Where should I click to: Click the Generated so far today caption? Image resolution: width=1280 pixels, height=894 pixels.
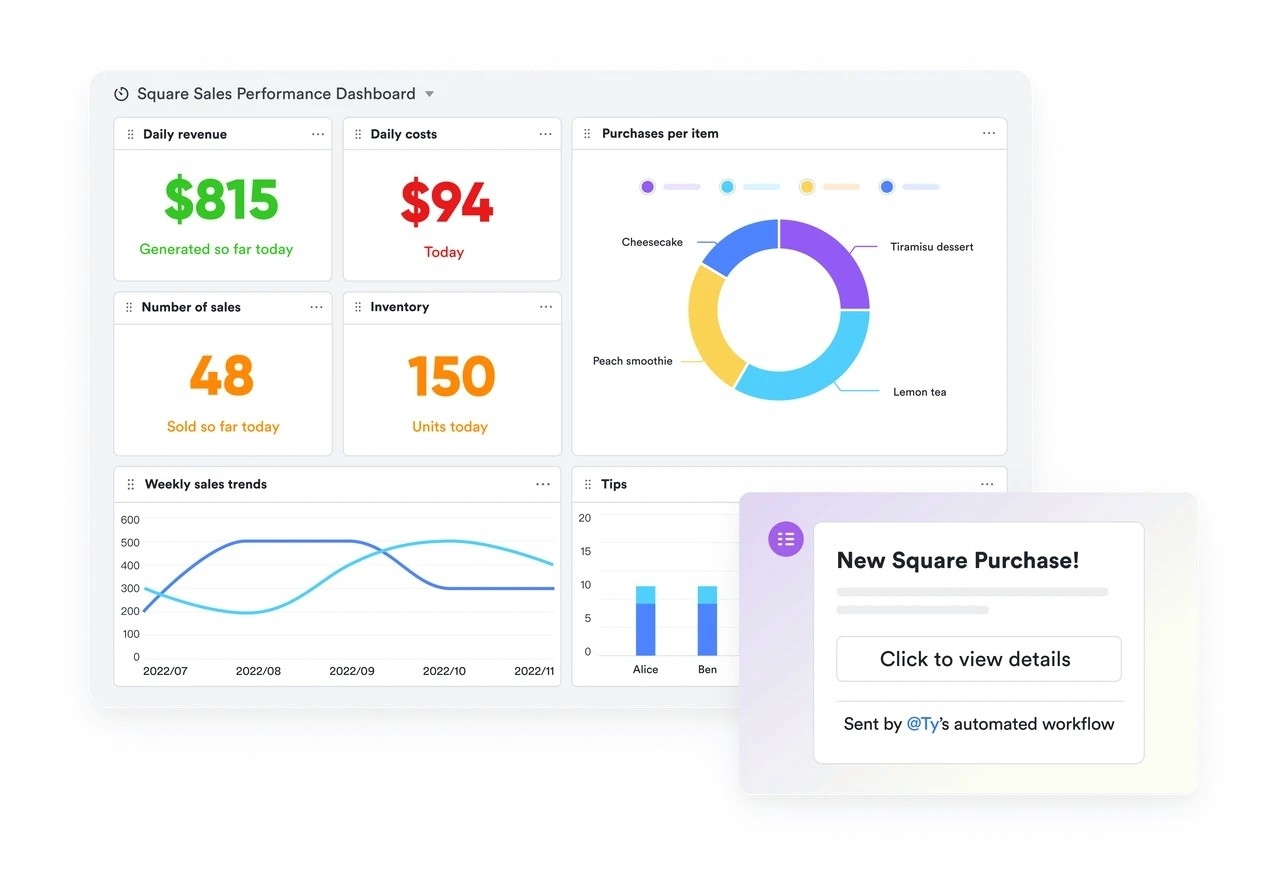point(216,249)
